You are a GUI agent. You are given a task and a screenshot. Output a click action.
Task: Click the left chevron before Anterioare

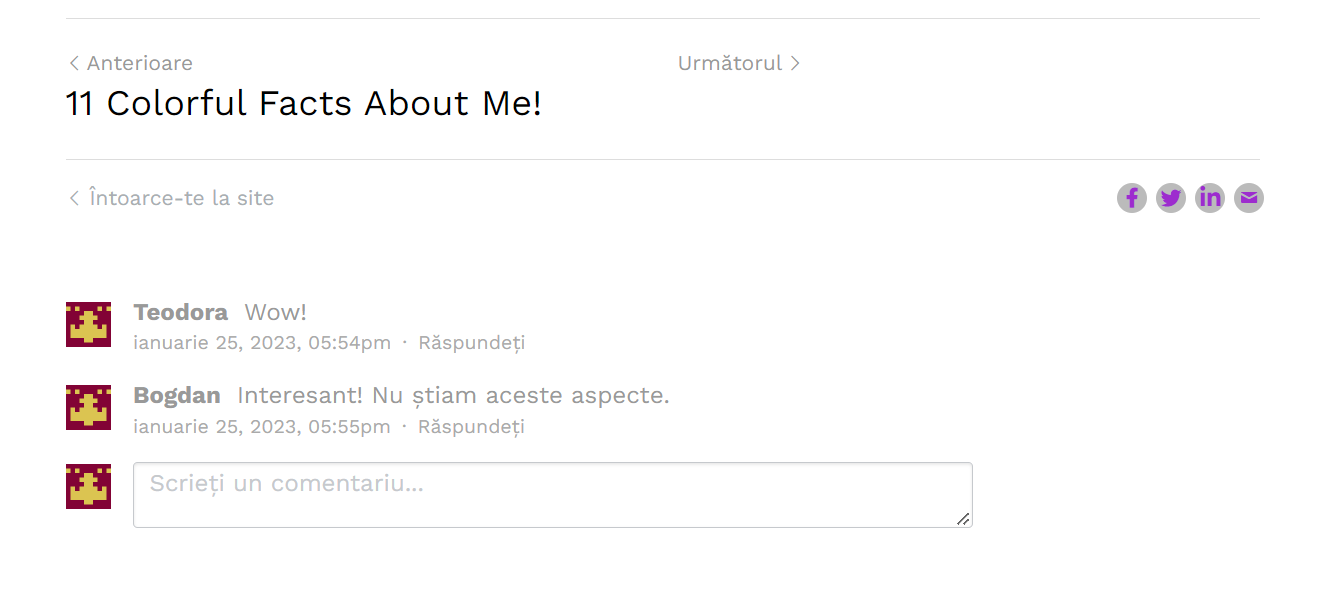(74, 63)
